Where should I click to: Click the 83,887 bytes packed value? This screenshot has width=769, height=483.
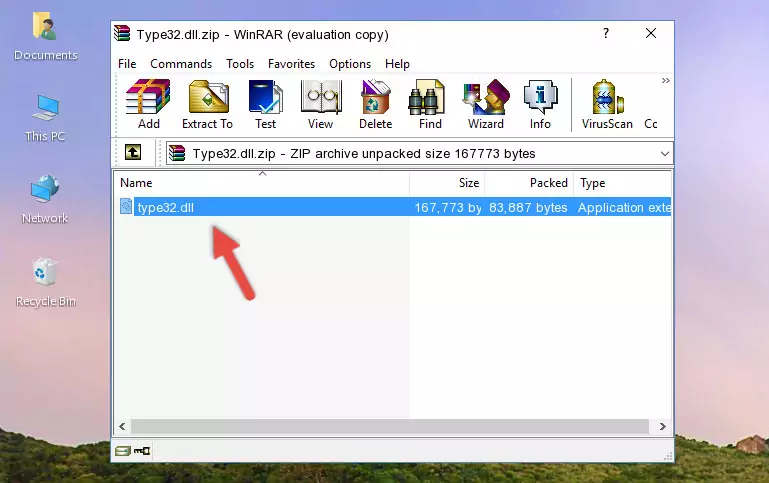[x=528, y=207]
